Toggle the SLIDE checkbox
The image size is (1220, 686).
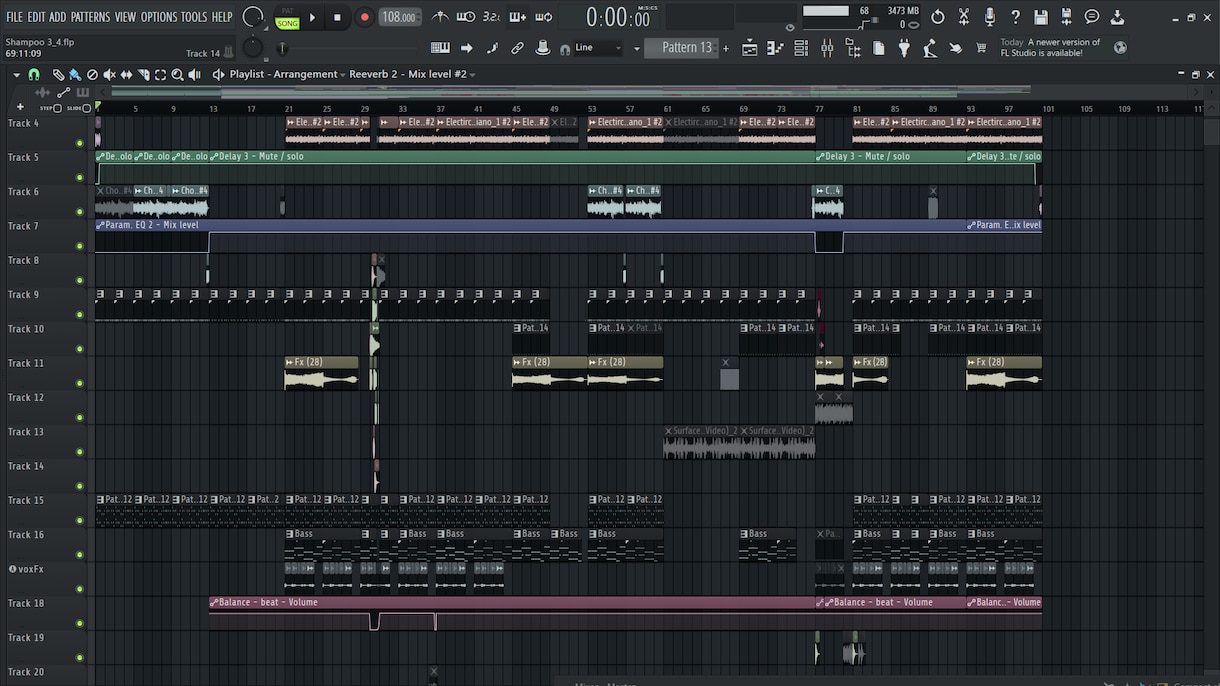coord(86,108)
